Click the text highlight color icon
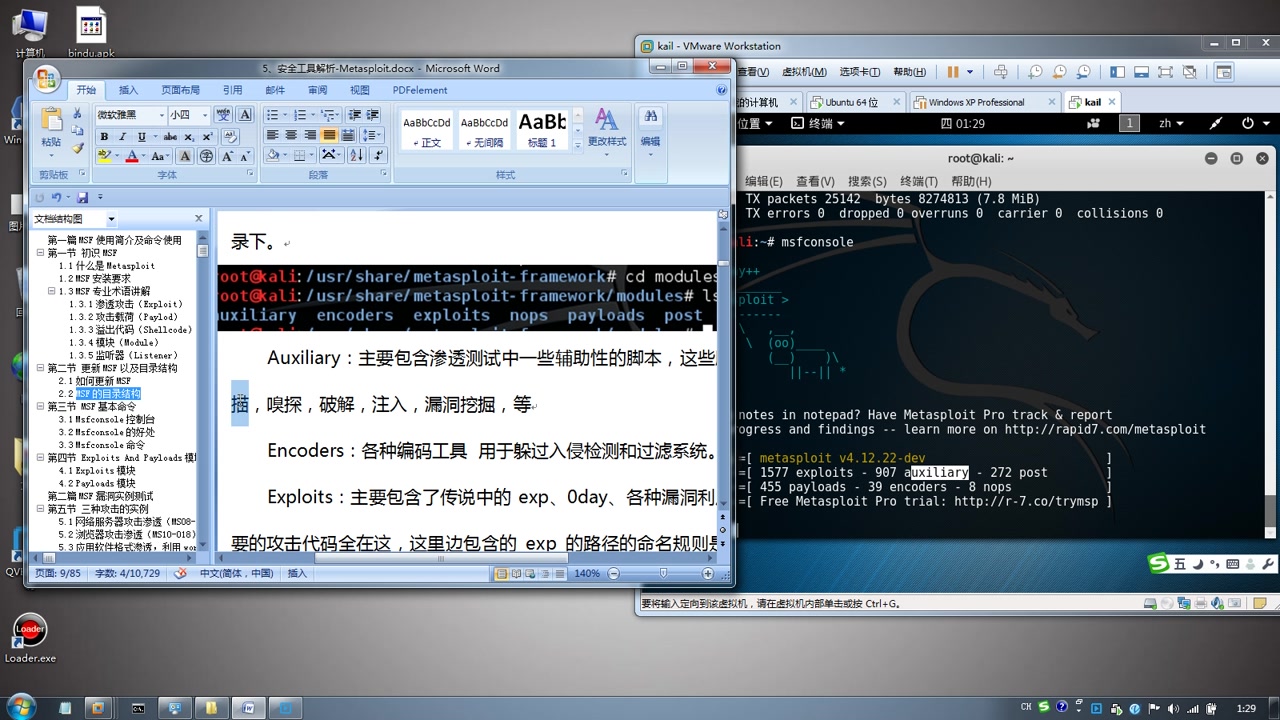This screenshot has height=720, width=1280. point(104,156)
